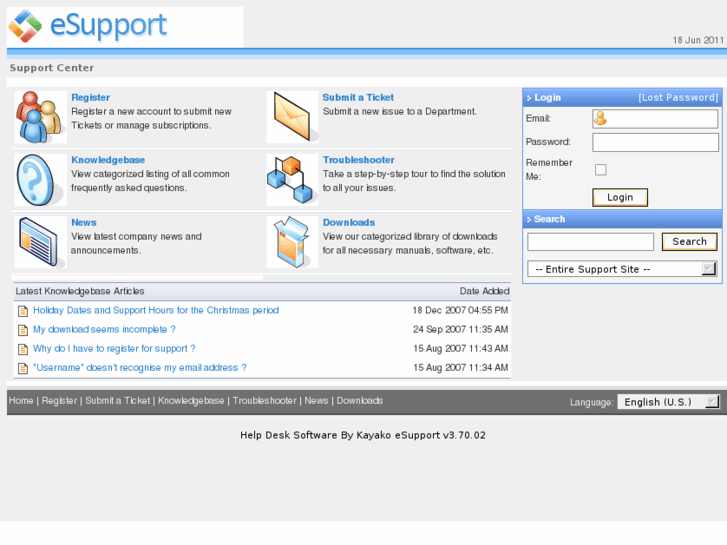Open Submit a Ticket in footer menu

[x=118, y=401]
